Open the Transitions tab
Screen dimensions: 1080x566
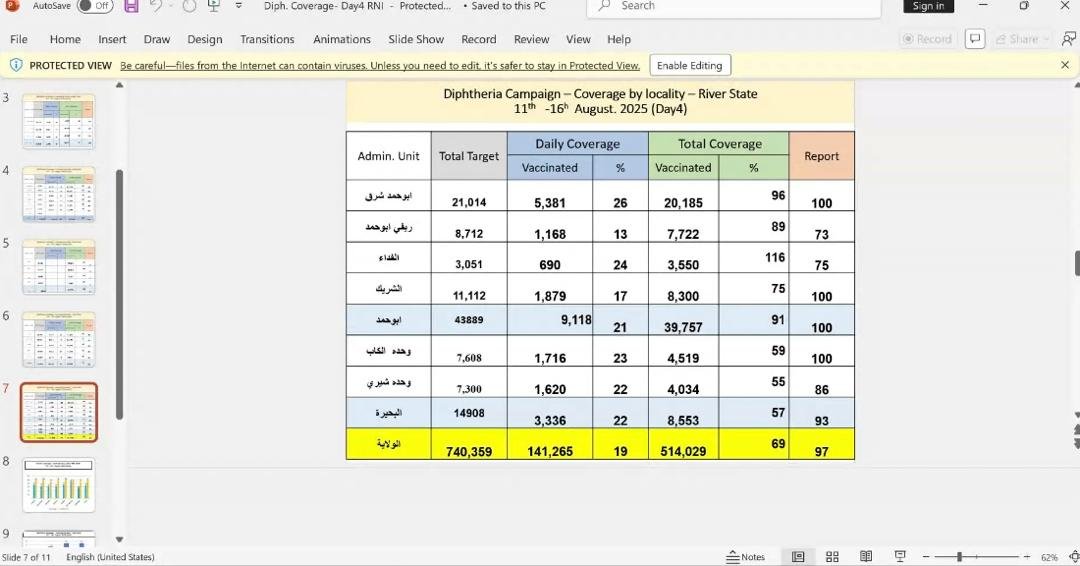pos(267,39)
